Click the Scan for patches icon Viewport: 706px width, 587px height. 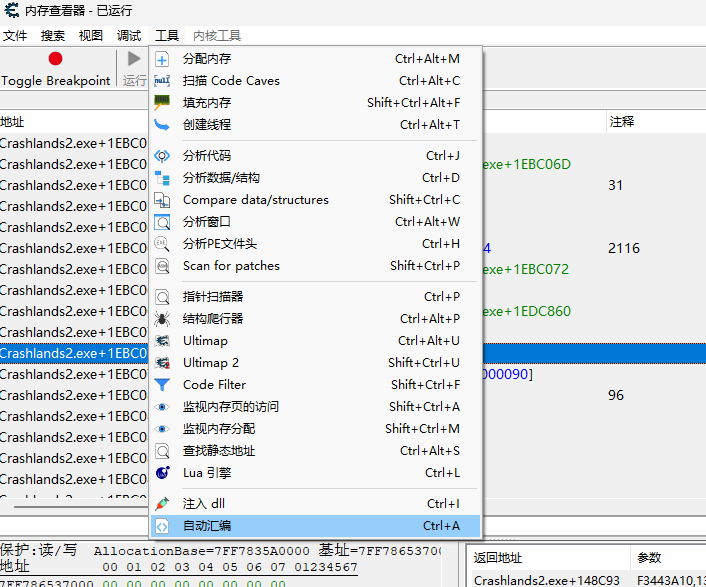(162, 266)
